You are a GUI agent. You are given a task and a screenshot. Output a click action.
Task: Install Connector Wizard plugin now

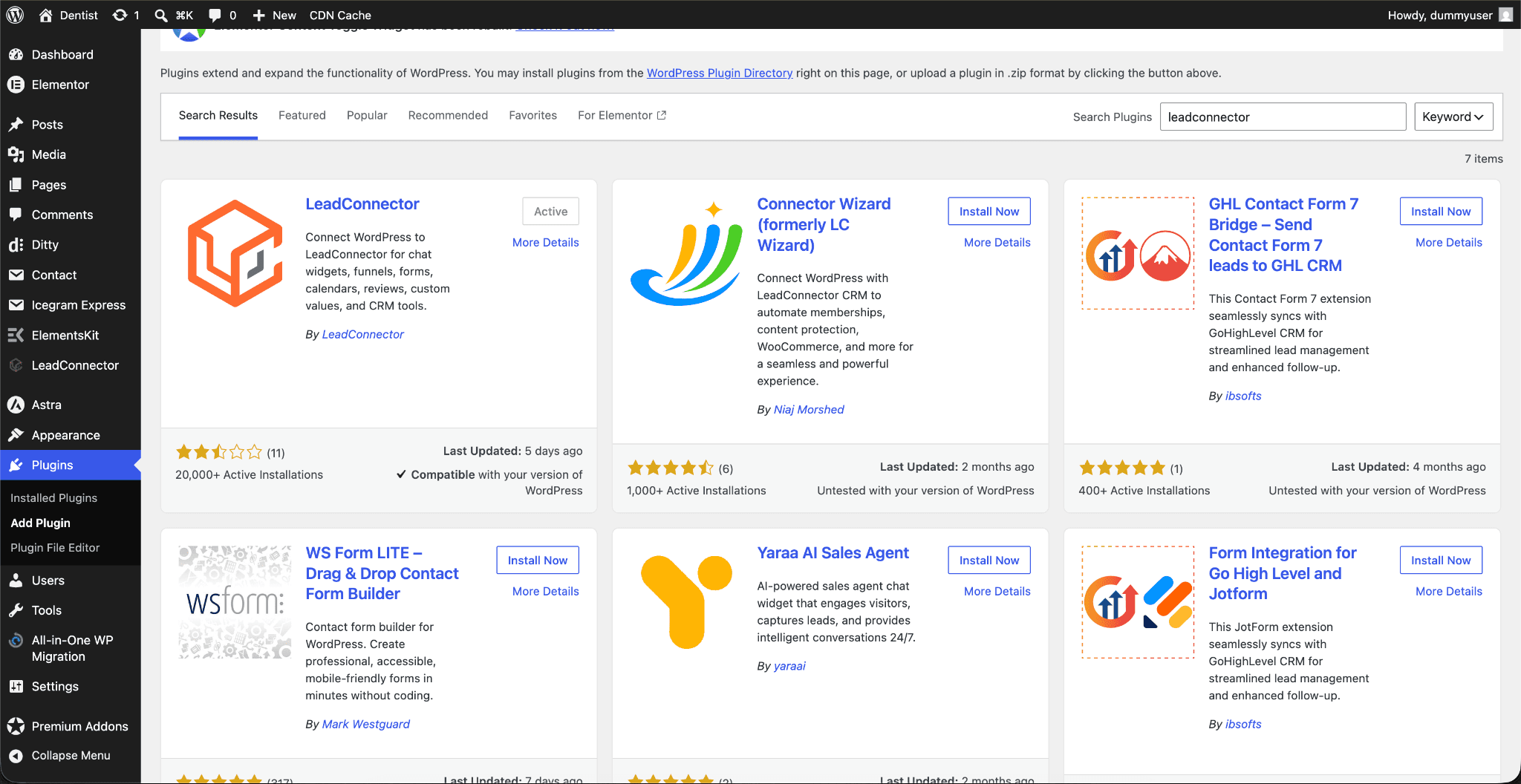[x=989, y=211]
